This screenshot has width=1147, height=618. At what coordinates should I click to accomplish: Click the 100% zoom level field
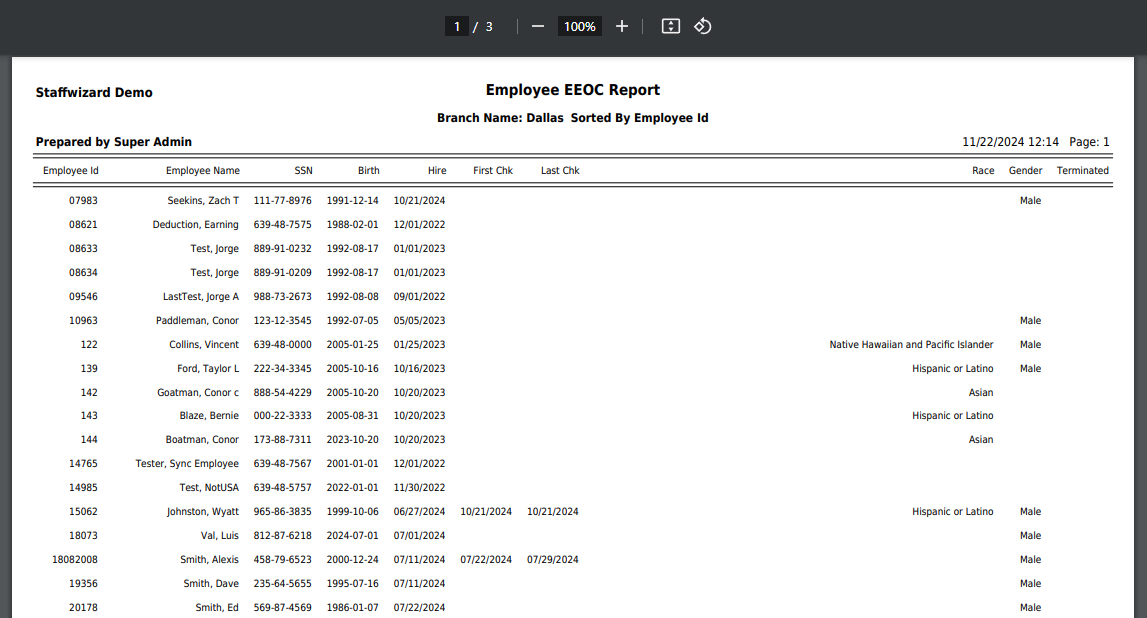coord(580,26)
